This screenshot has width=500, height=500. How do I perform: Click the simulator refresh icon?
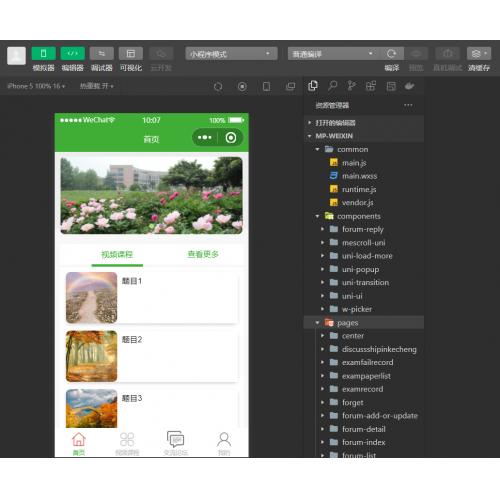[218, 87]
